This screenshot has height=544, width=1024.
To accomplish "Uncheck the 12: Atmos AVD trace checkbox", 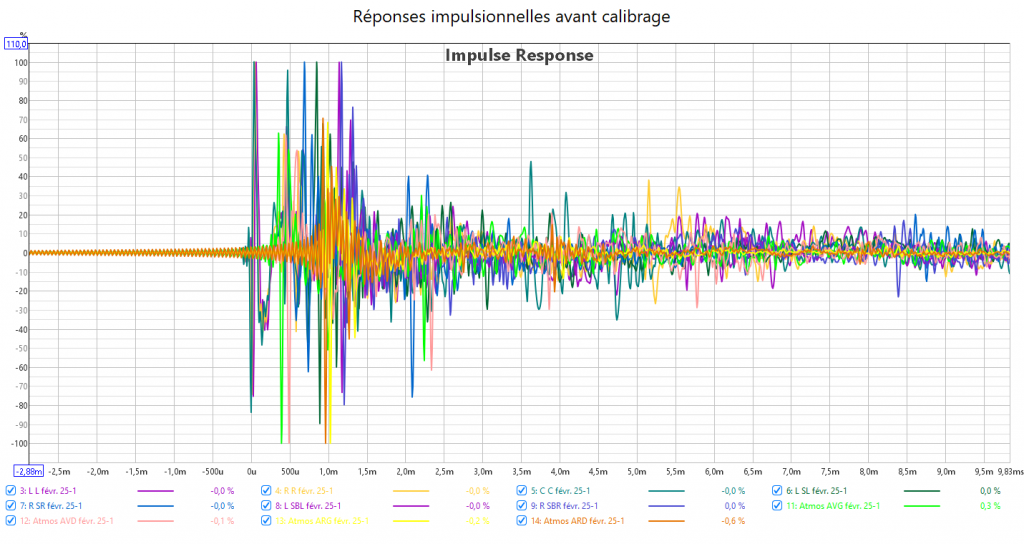I will pyautogui.click(x=11, y=521).
